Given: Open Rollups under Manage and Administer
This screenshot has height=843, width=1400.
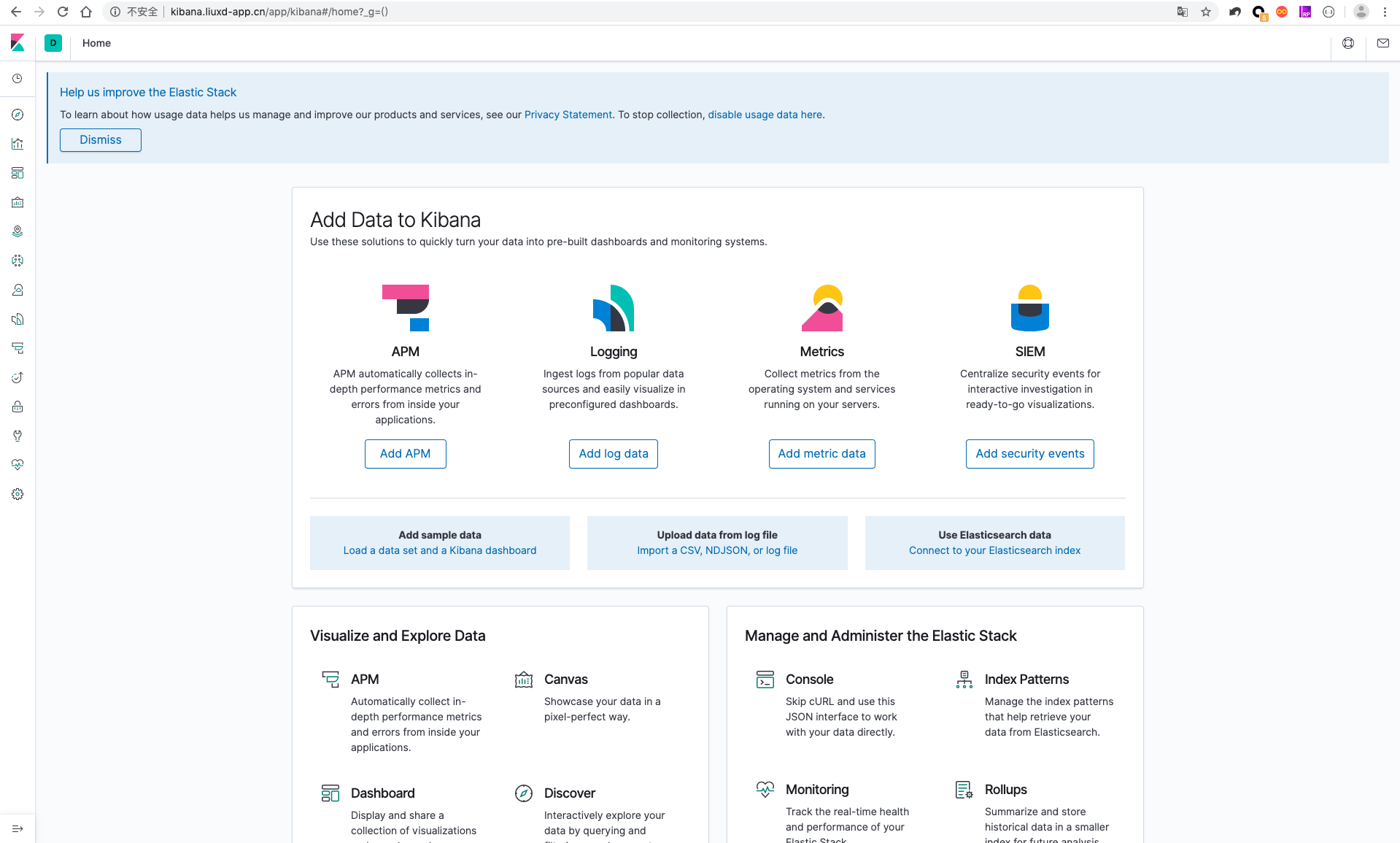Looking at the screenshot, I should point(1006,790).
